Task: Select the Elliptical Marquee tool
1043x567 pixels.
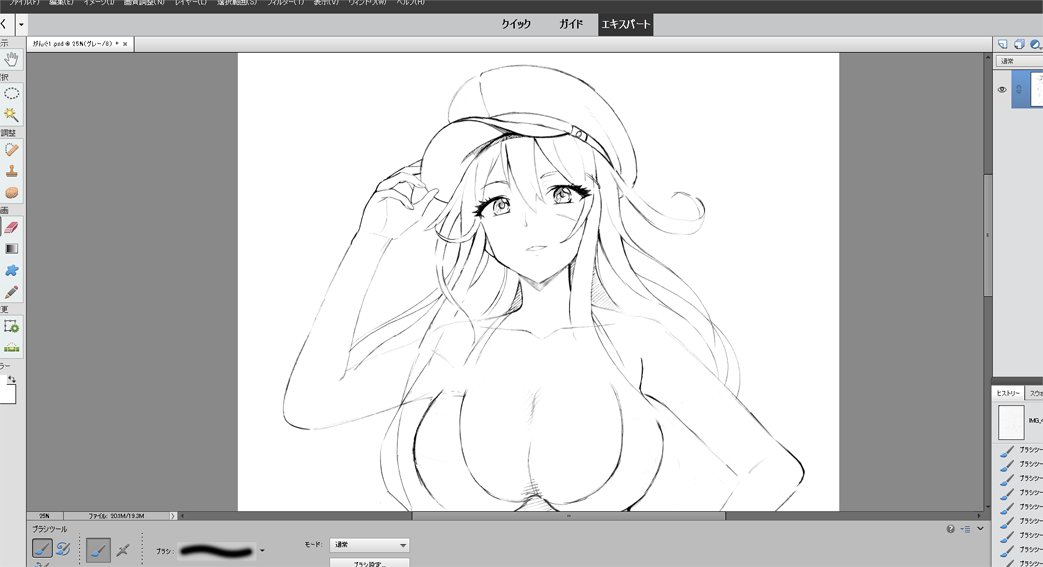Action: coord(12,93)
